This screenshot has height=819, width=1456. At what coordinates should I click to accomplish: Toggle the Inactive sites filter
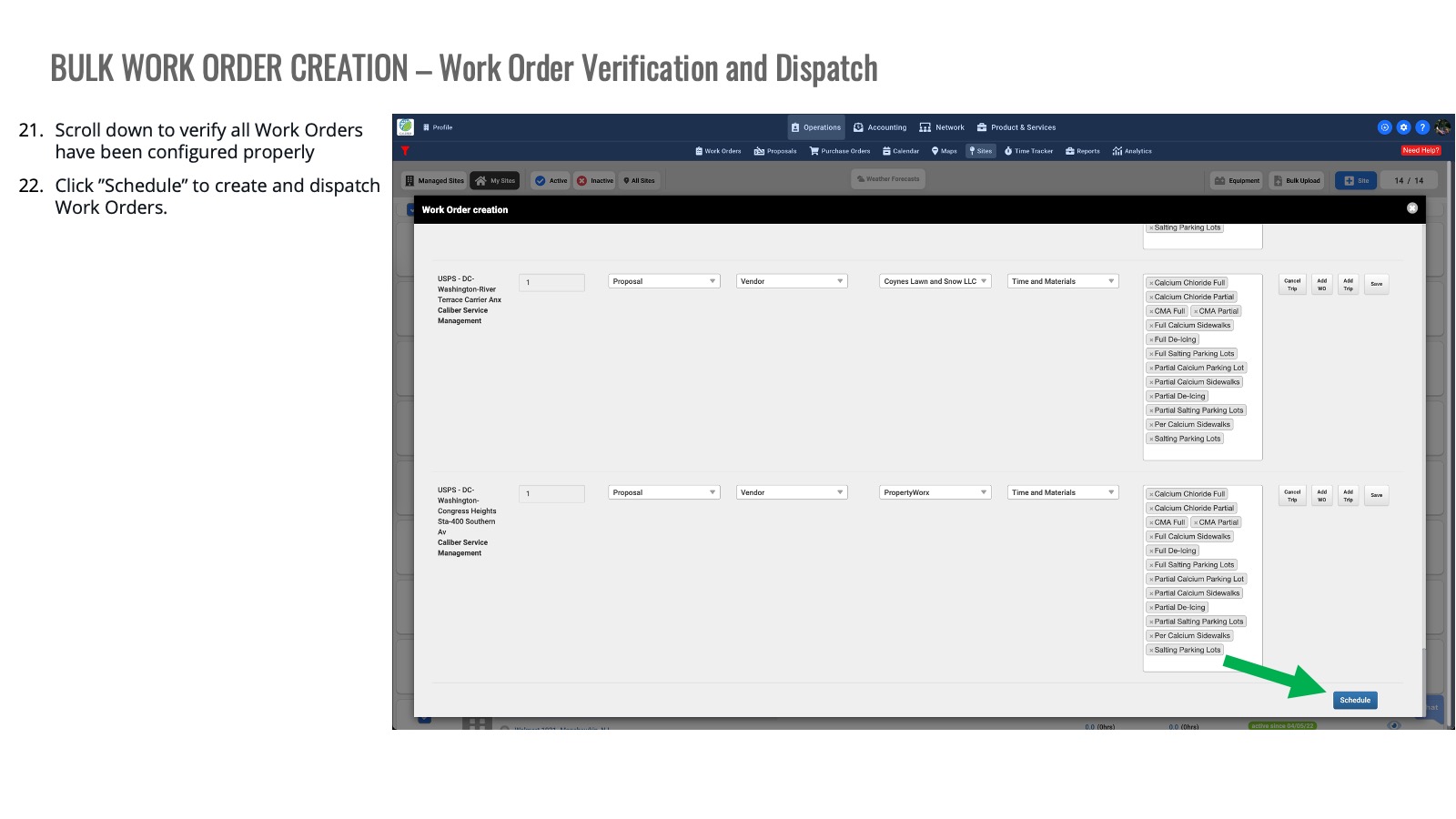pyautogui.click(x=595, y=180)
